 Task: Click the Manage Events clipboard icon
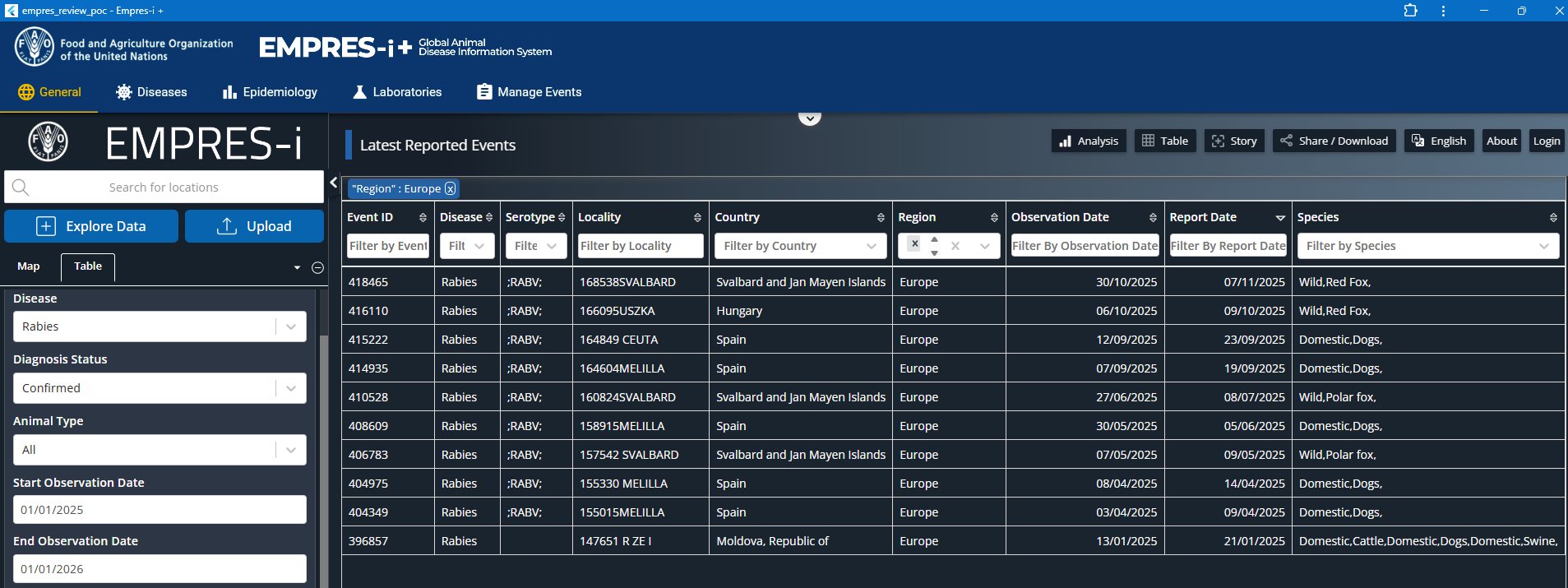tap(484, 92)
